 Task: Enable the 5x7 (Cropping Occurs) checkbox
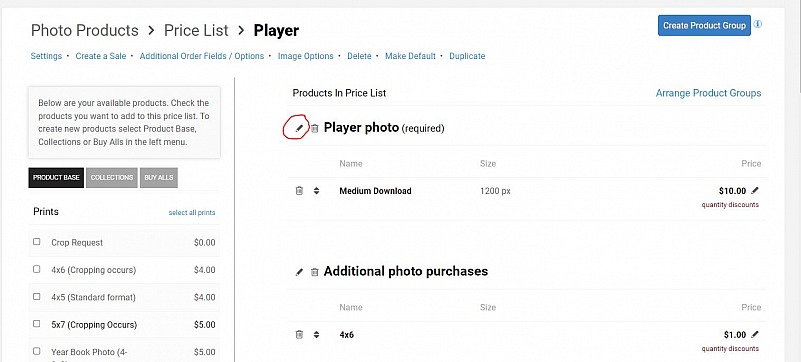tap(36, 324)
